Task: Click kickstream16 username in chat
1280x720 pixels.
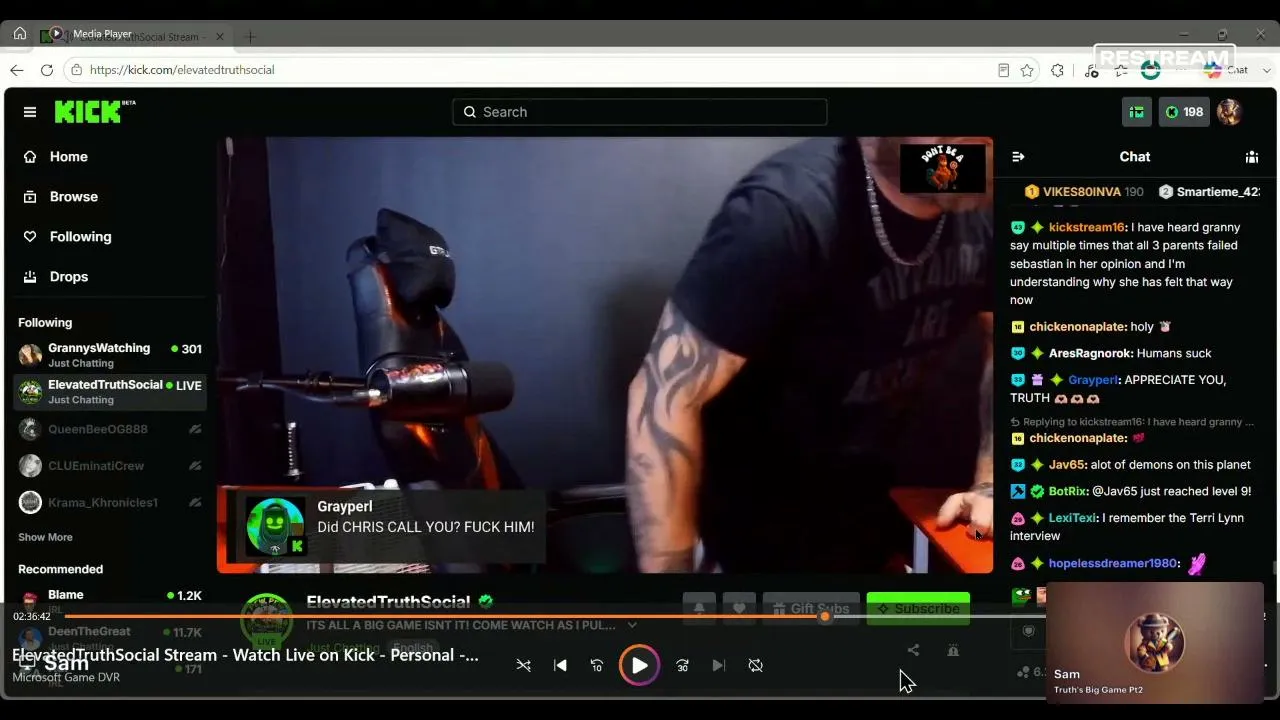Action: (x=1087, y=228)
